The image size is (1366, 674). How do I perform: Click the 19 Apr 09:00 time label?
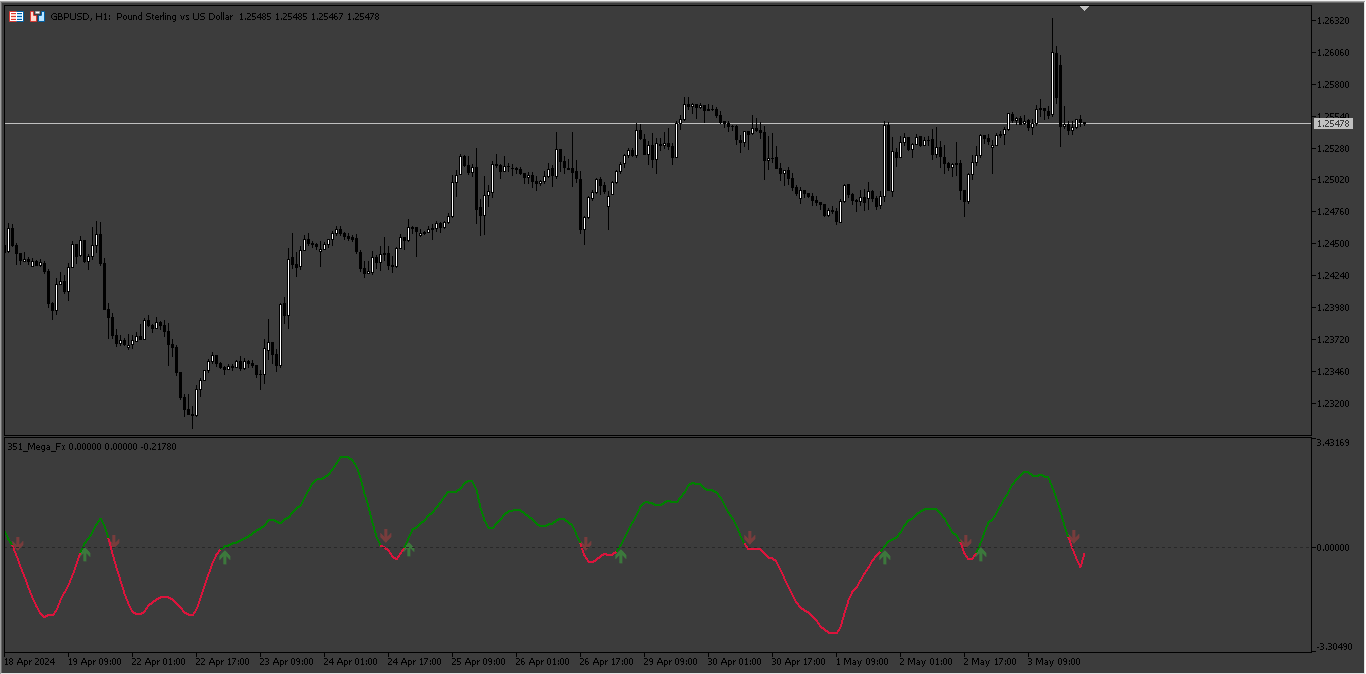tap(95, 662)
